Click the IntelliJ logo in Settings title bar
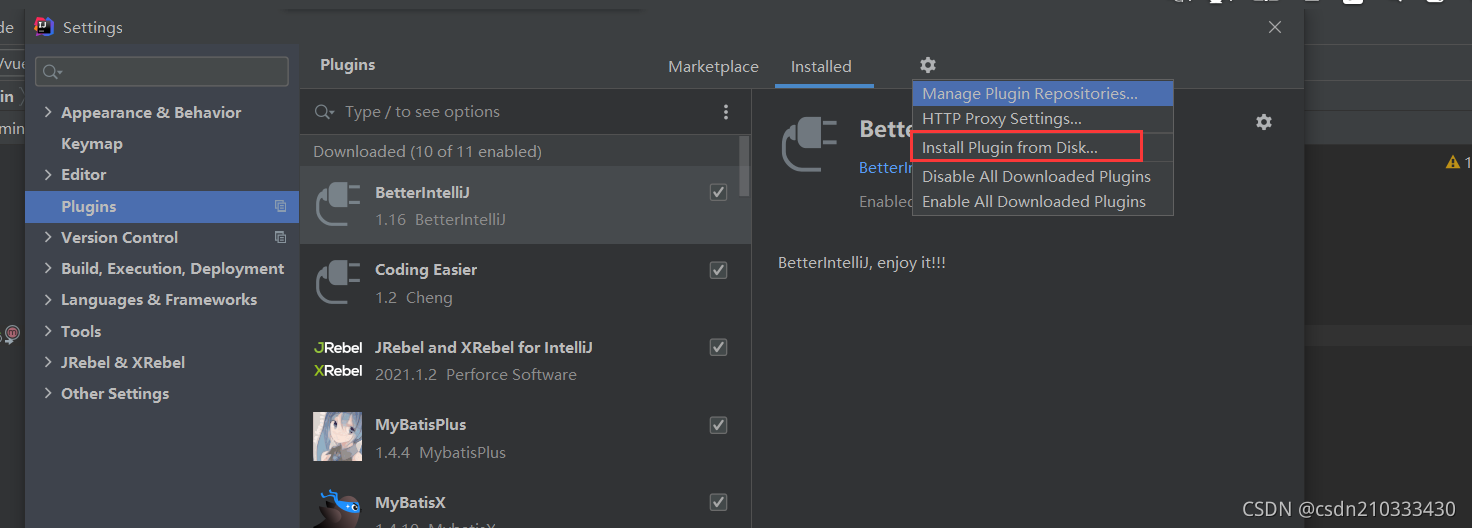The width and height of the screenshot is (1472, 528). click(43, 27)
